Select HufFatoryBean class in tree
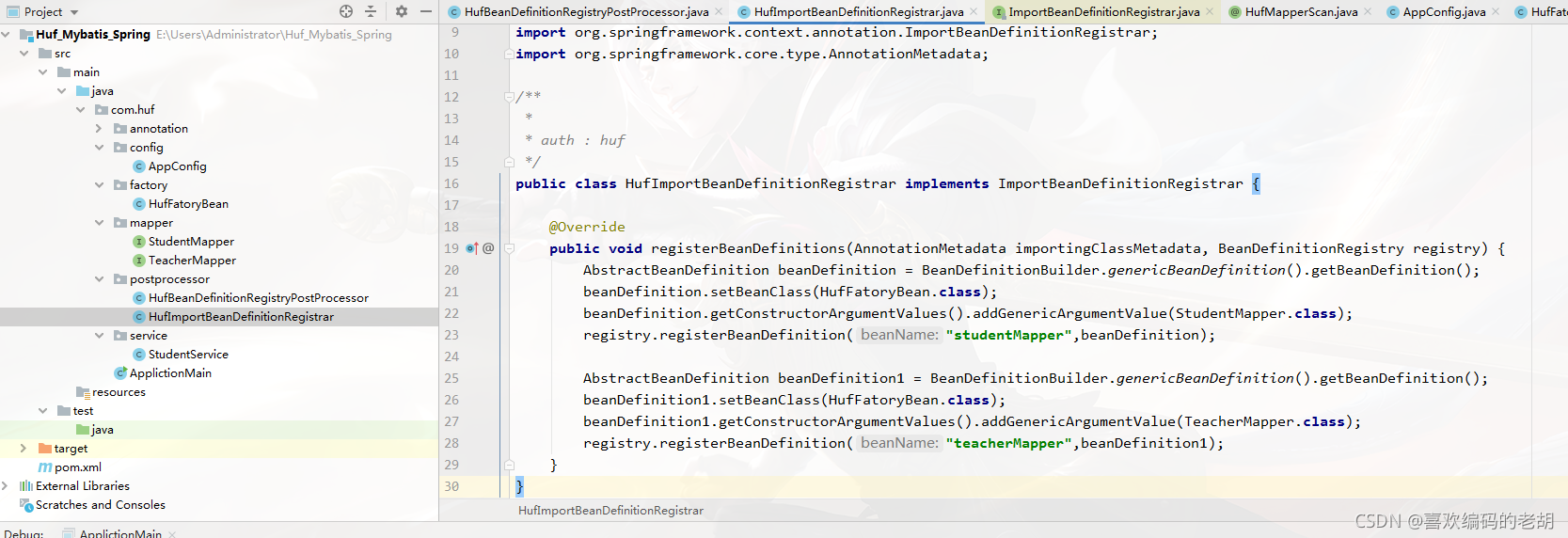This screenshot has width=1568, height=538. coord(188,204)
